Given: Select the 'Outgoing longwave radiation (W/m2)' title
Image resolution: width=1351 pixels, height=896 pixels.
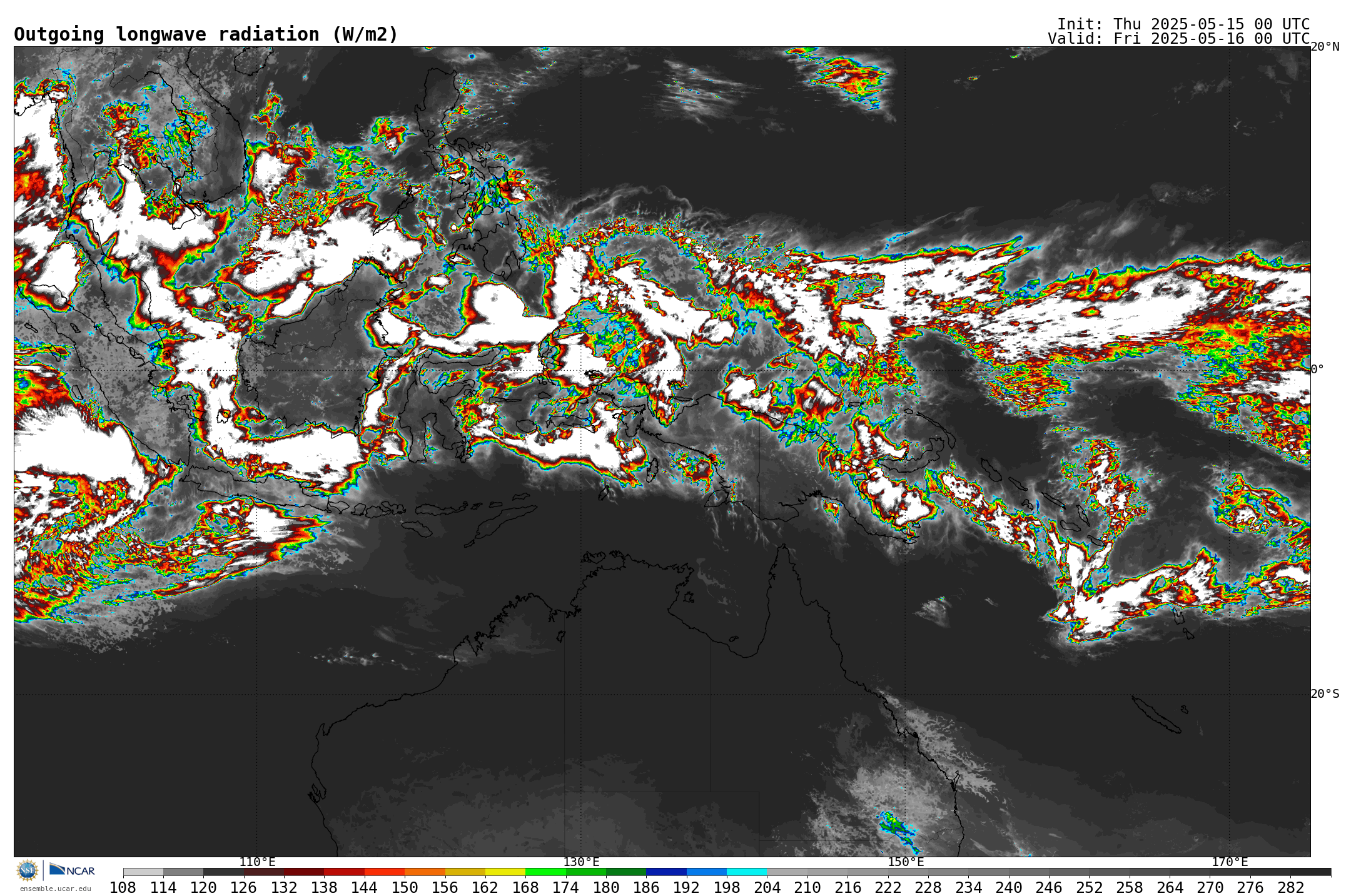Looking at the screenshot, I should (206, 34).
